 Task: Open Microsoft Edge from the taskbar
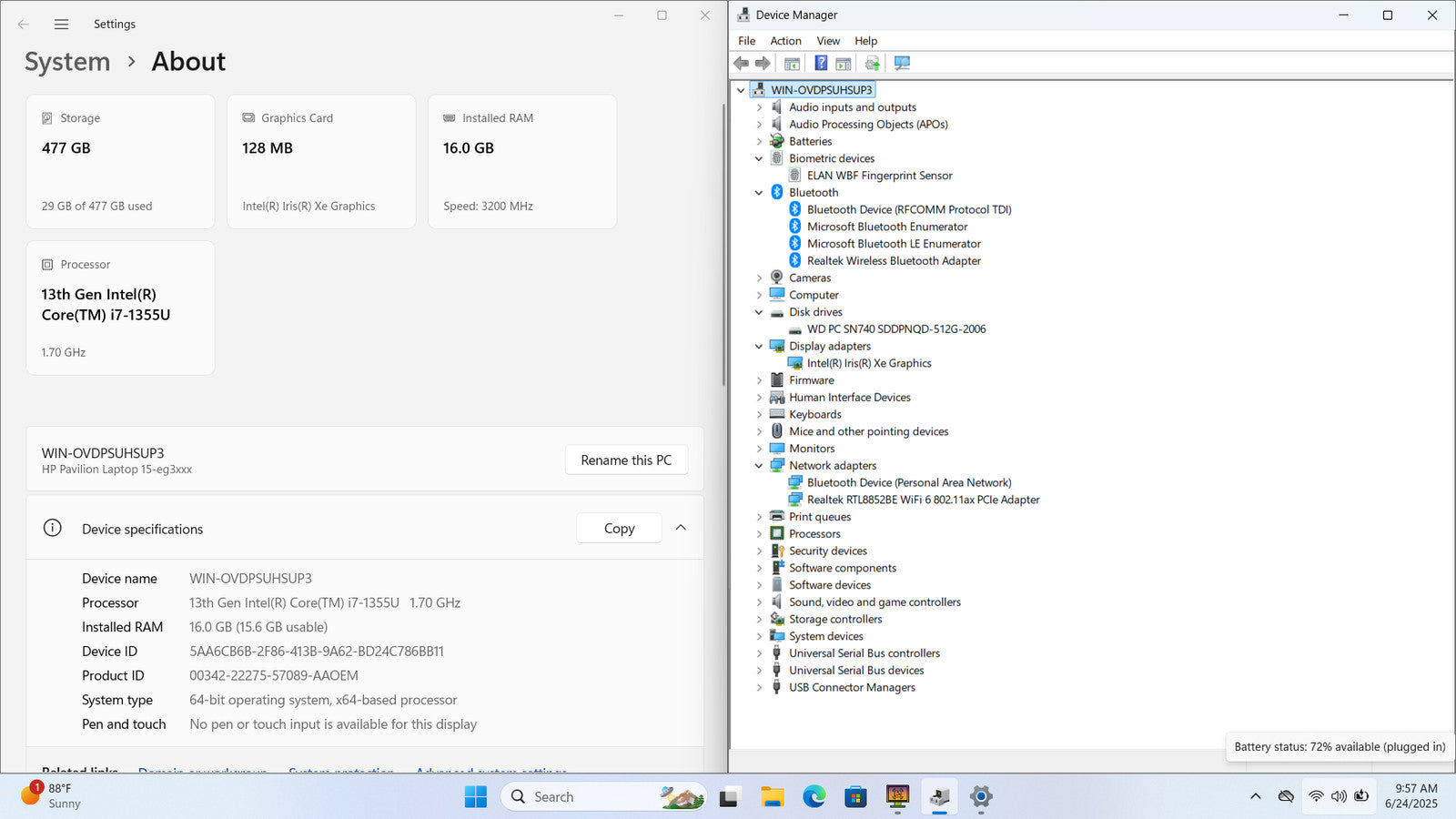(x=814, y=797)
